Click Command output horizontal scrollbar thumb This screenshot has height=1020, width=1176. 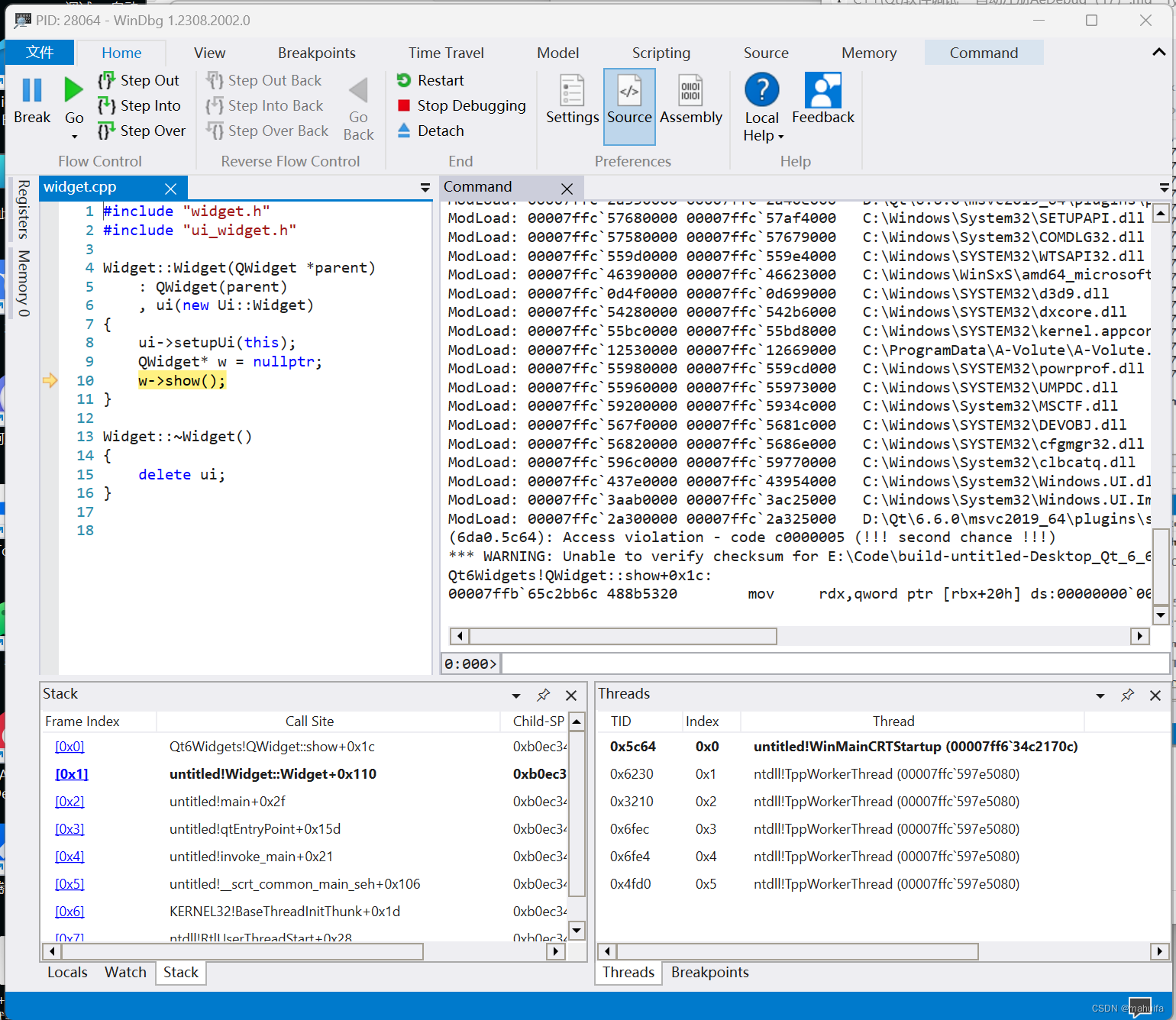click(x=622, y=636)
